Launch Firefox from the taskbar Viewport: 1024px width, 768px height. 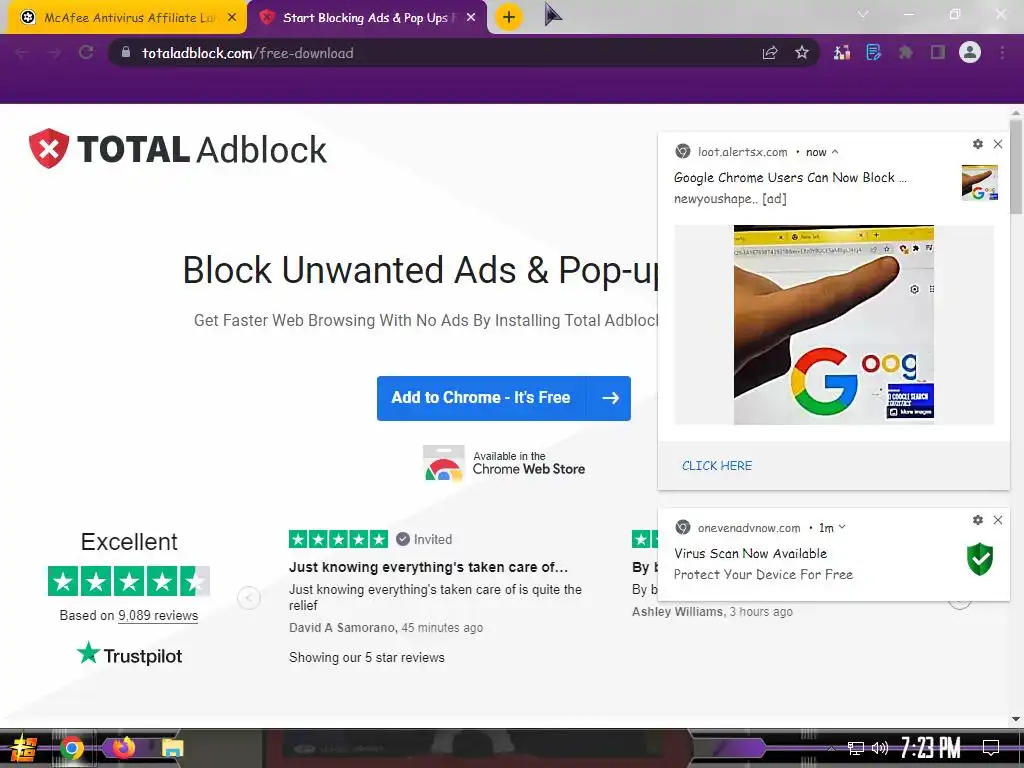[123, 748]
